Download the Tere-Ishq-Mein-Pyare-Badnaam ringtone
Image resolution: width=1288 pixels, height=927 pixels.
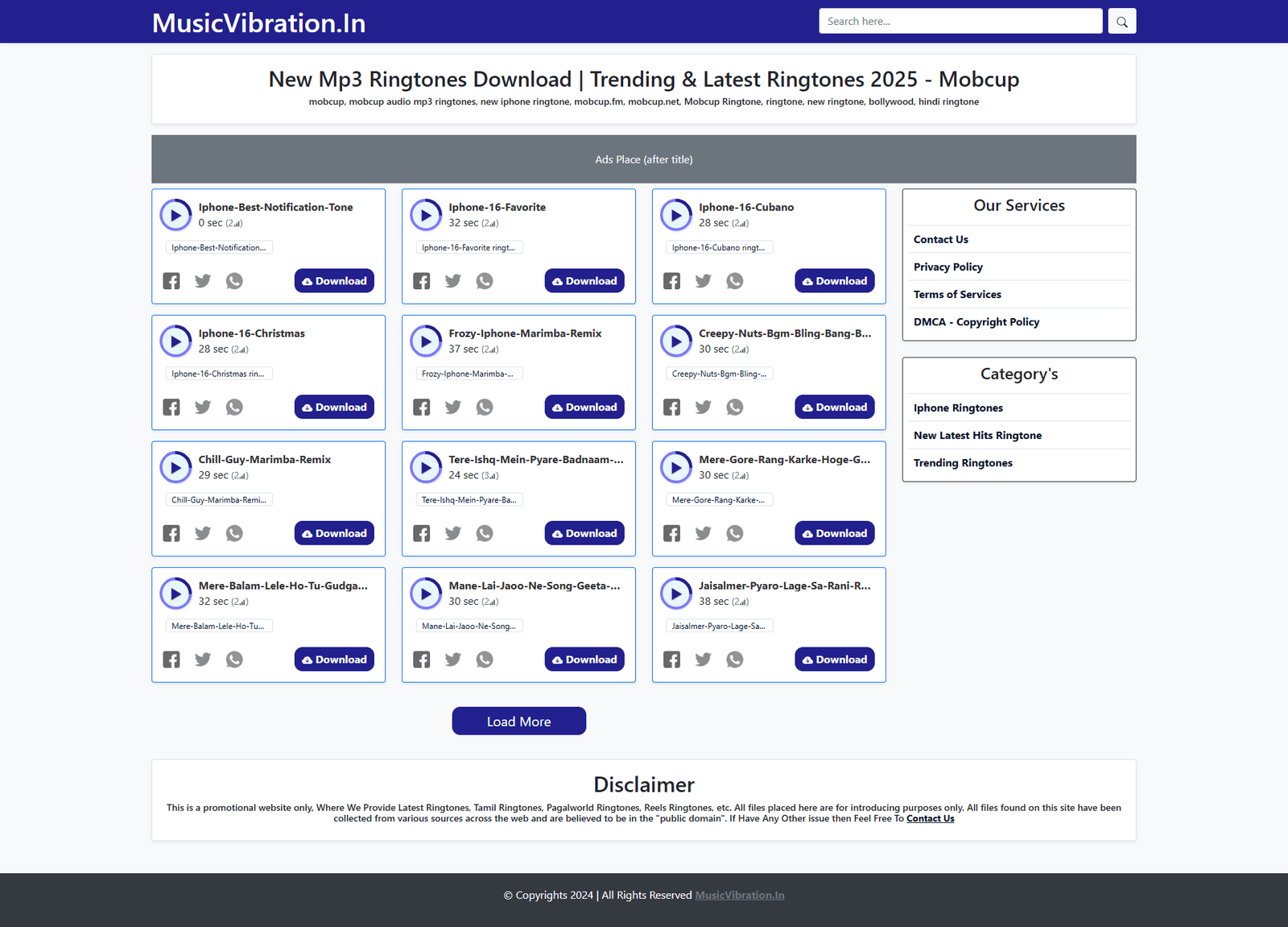pos(584,533)
